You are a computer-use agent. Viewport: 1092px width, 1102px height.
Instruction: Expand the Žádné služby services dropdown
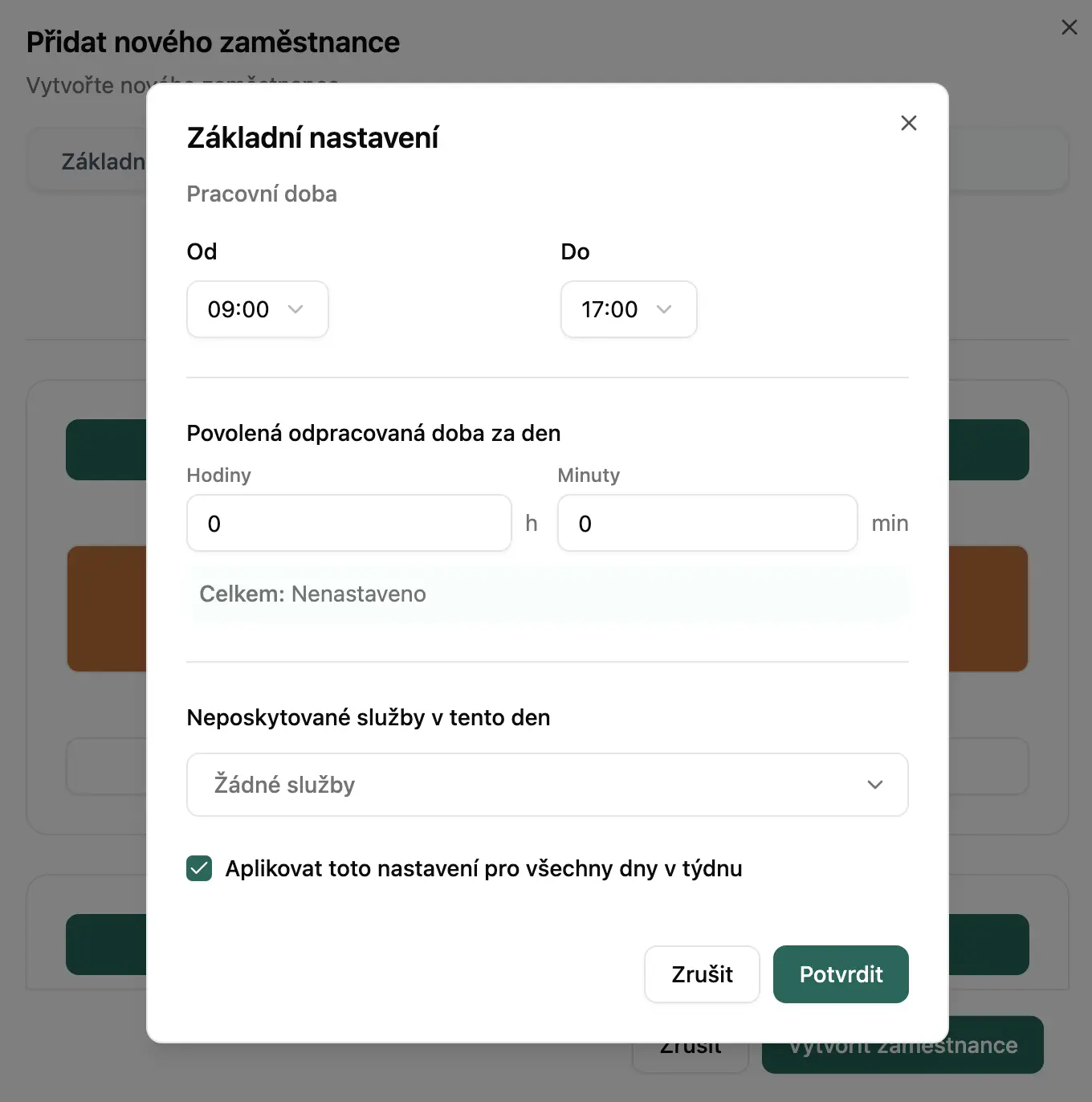547,785
